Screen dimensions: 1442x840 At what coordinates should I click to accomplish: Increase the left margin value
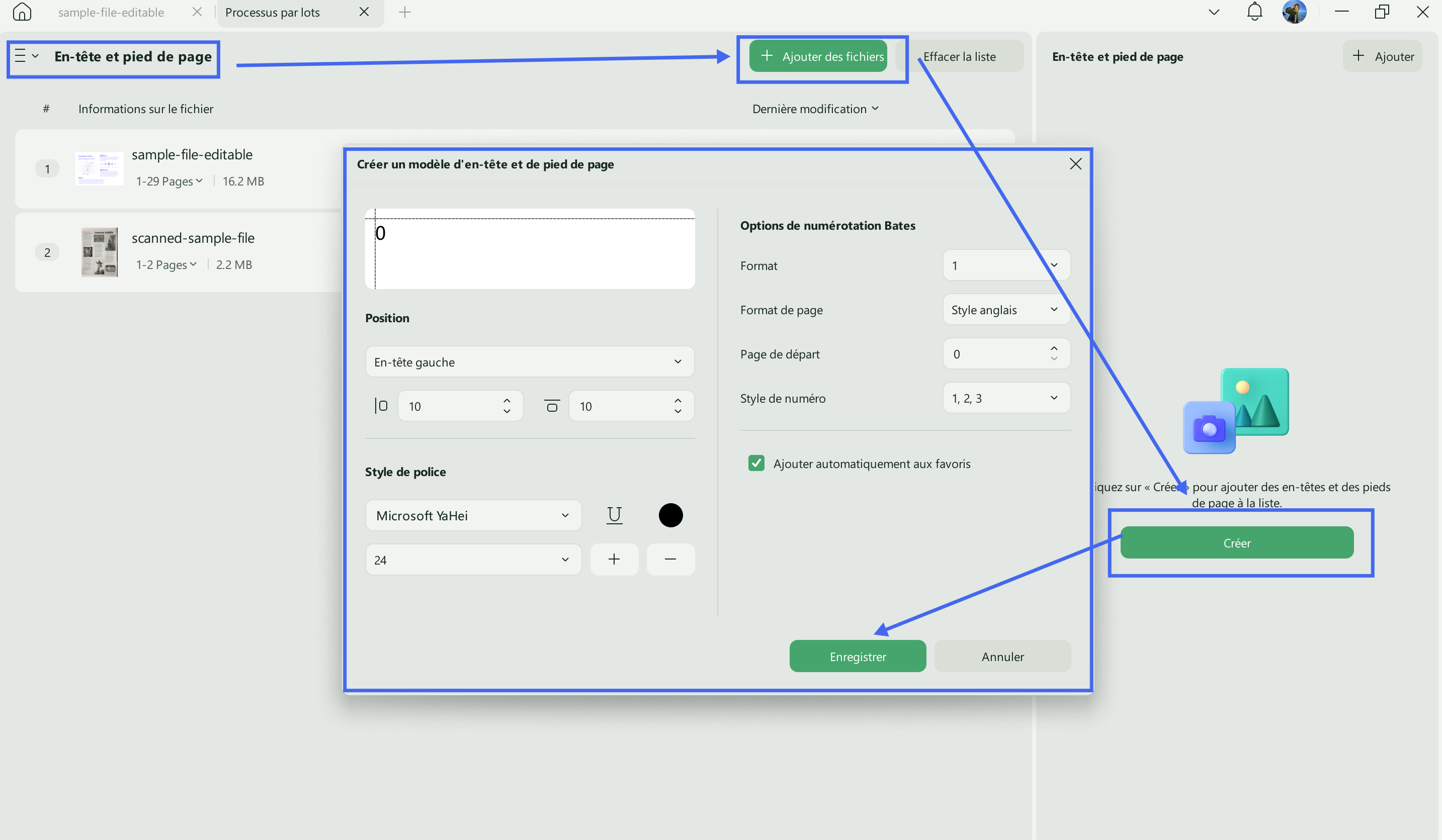click(x=507, y=400)
